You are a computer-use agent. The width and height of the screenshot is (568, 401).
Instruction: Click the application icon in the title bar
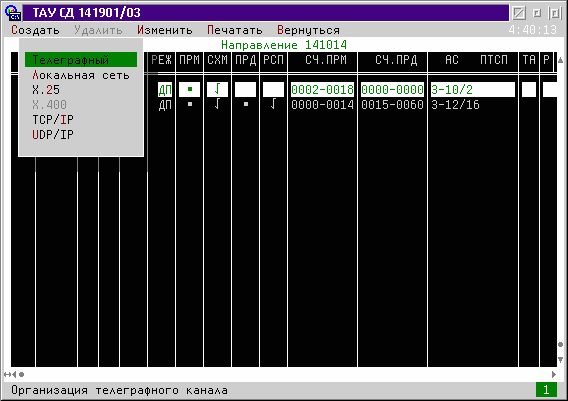click(x=13, y=13)
